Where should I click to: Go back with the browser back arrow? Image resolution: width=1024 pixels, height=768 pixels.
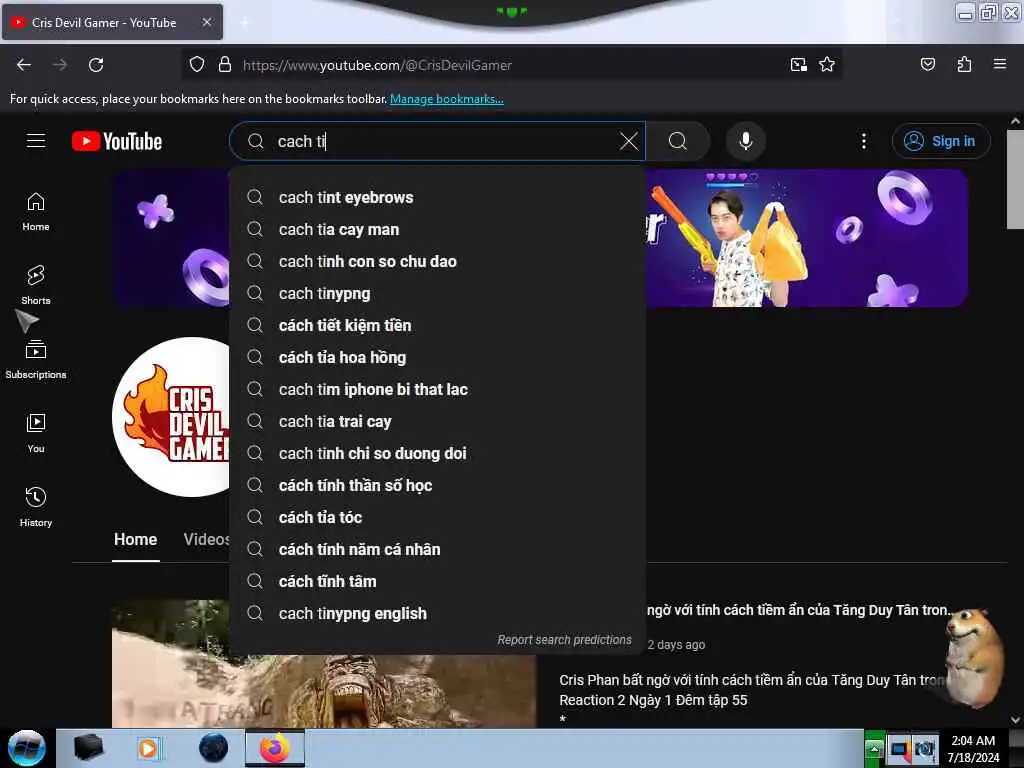coord(24,65)
